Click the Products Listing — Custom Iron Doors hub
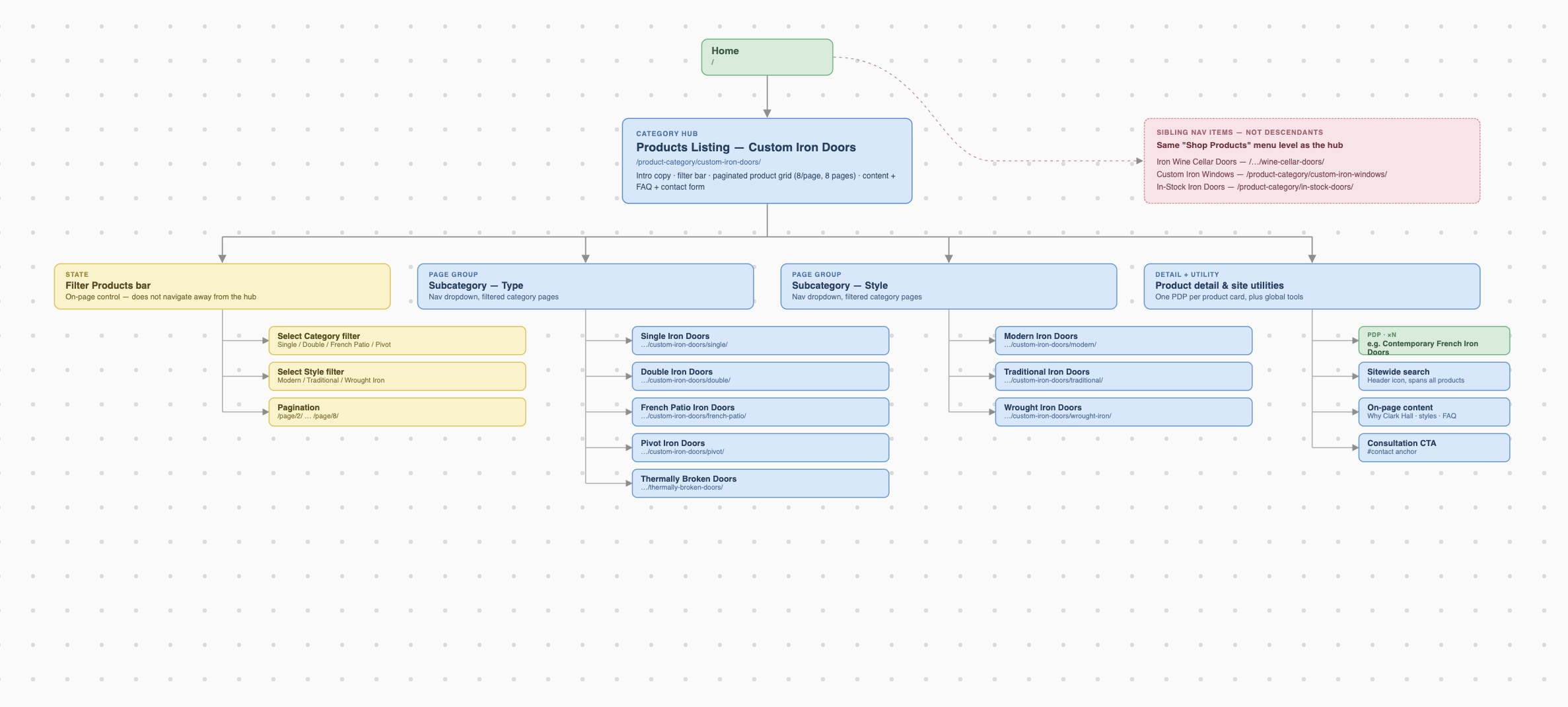Screen dimensions: 1568x707 tap(767, 161)
